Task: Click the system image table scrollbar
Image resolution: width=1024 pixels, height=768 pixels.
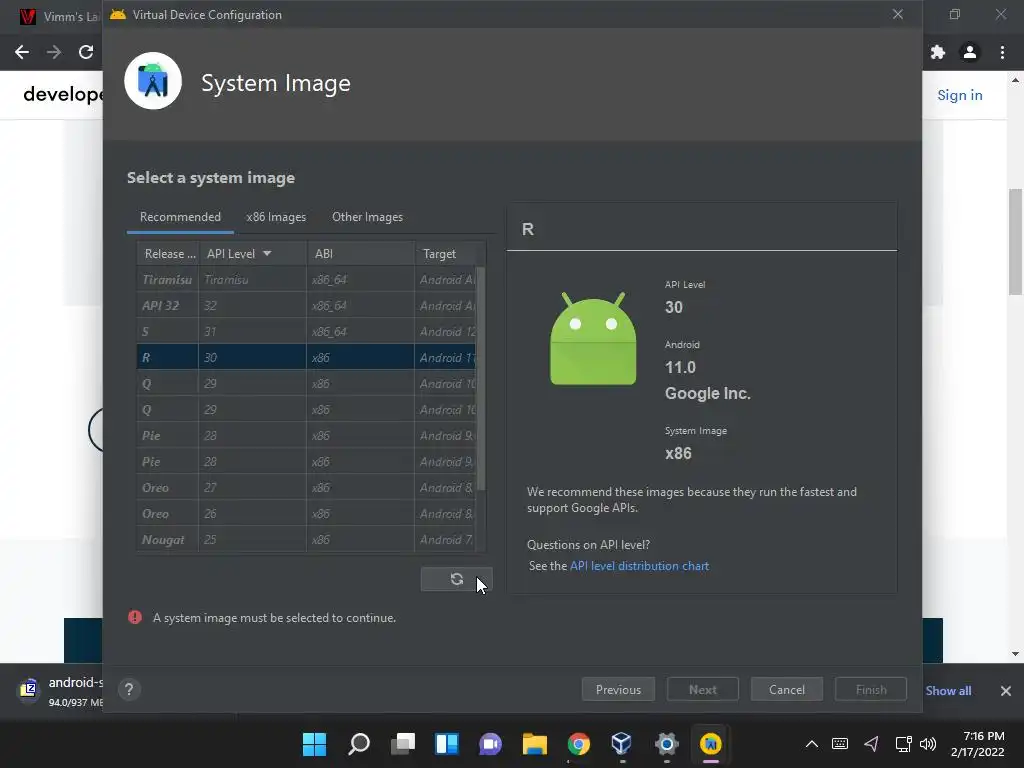Action: pyautogui.click(x=481, y=379)
